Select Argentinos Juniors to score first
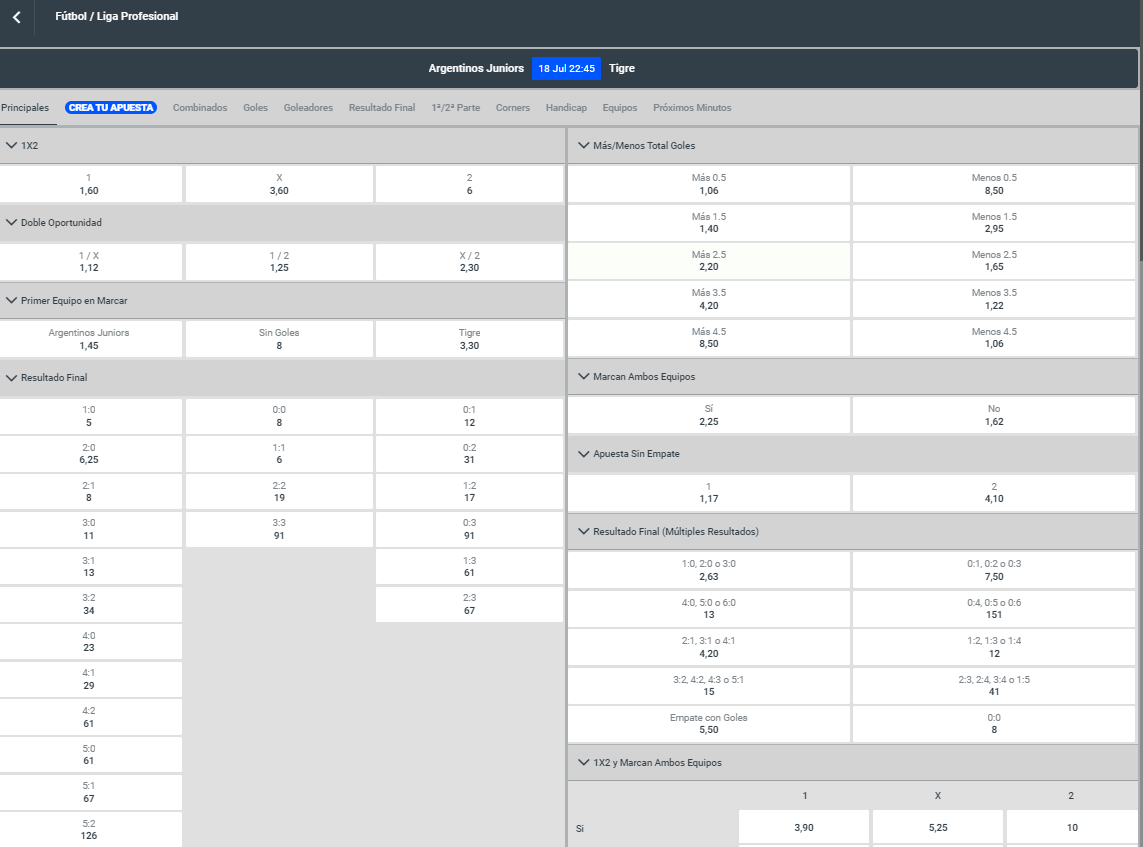 coord(89,339)
